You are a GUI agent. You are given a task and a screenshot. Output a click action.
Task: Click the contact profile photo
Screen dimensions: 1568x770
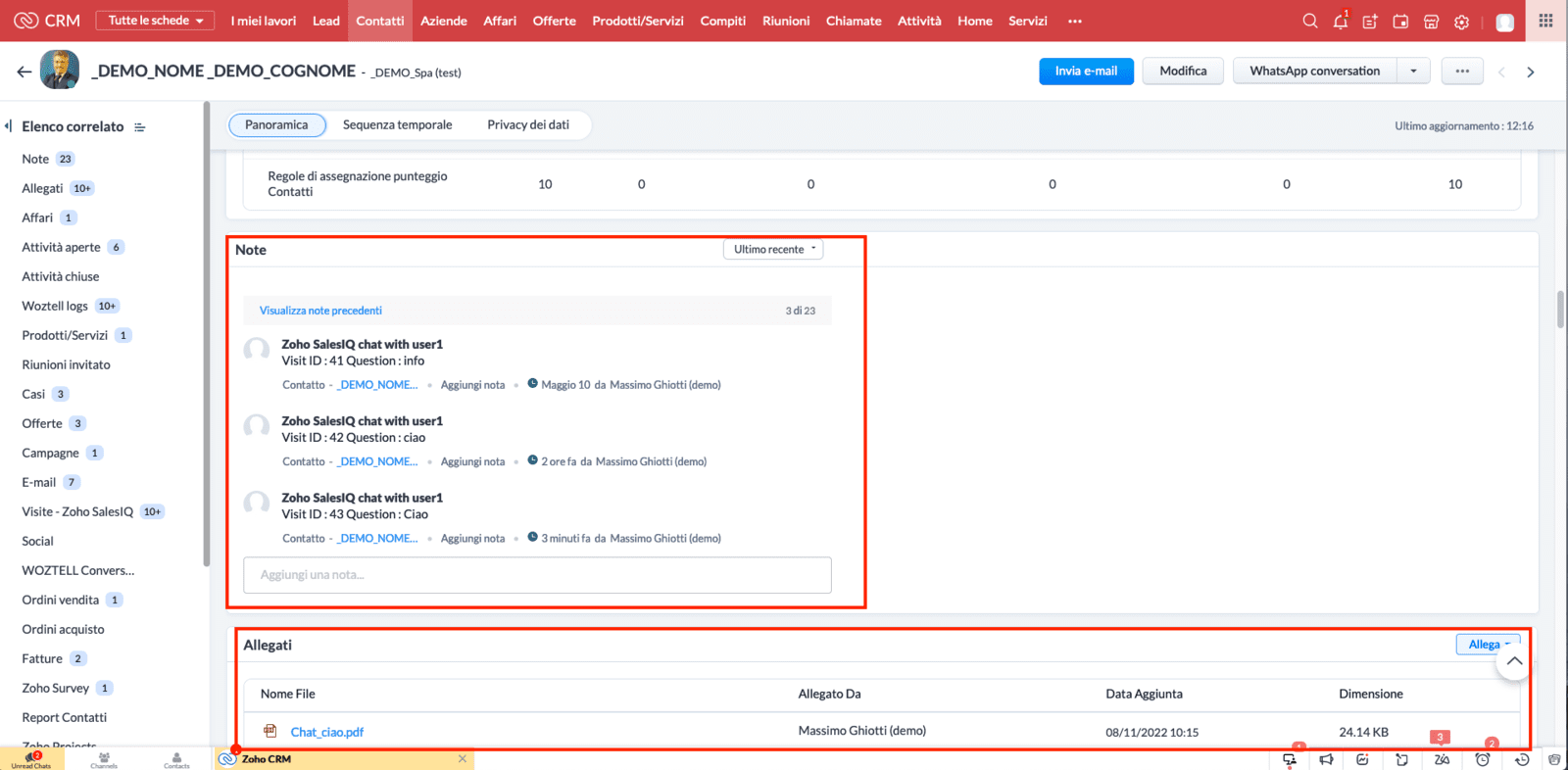[x=60, y=71]
